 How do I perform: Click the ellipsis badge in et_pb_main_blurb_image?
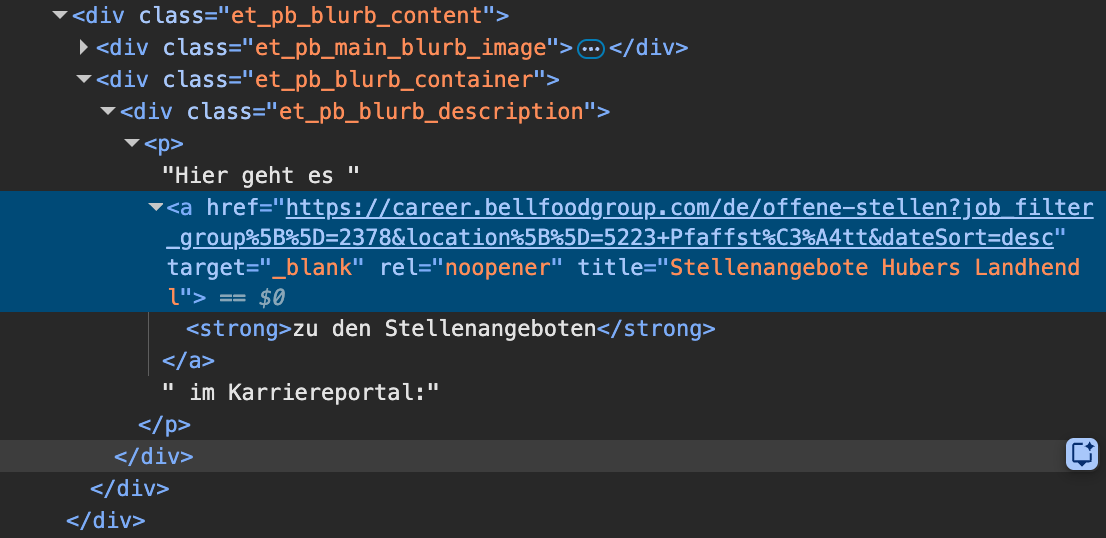(591, 48)
